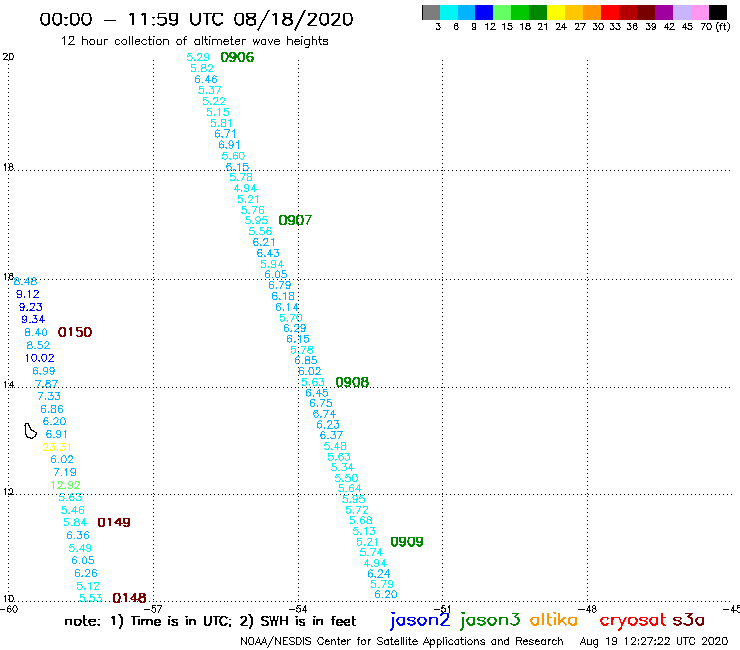The height and width of the screenshot is (650, 740).
Task: Click the light green legend swatch
Action: click(x=502, y=12)
